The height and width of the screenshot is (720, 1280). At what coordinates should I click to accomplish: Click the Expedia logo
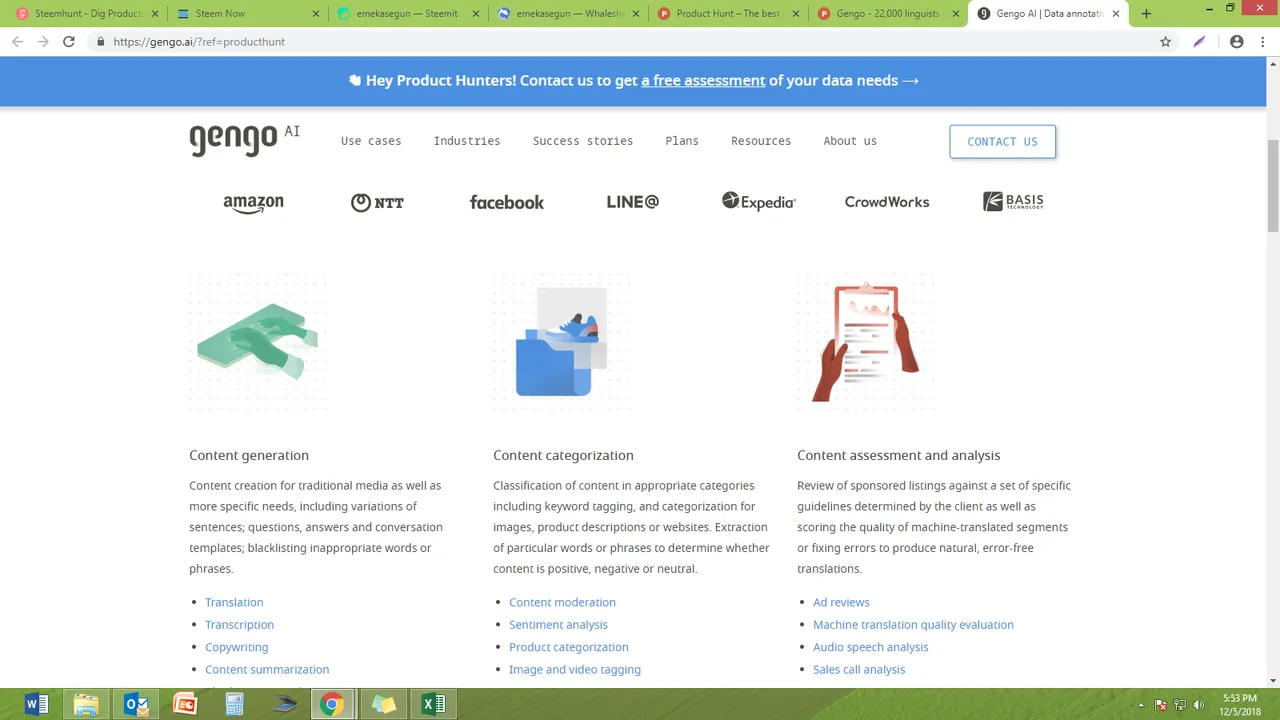(759, 201)
